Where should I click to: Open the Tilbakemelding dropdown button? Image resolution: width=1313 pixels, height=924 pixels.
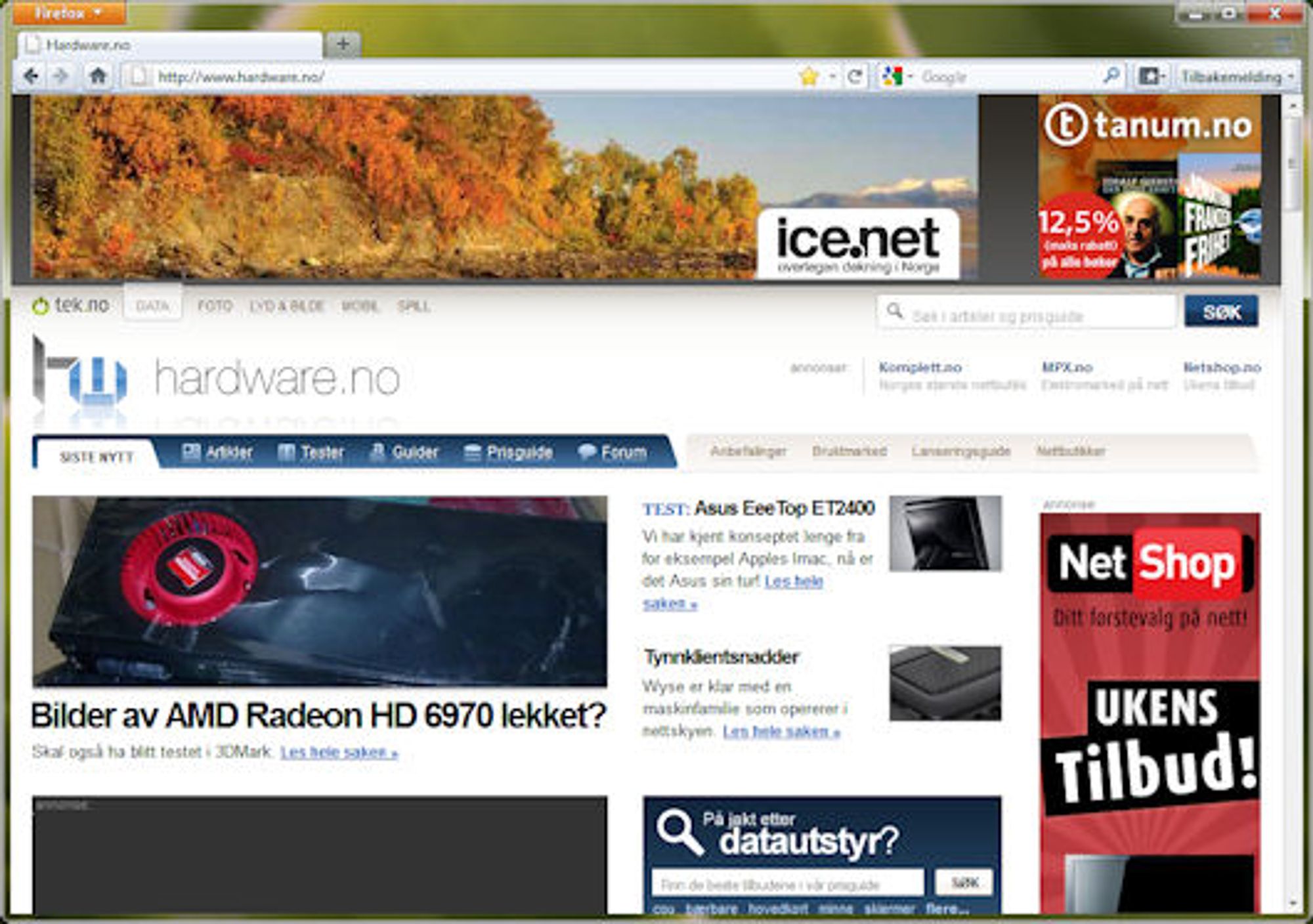pos(1237,77)
